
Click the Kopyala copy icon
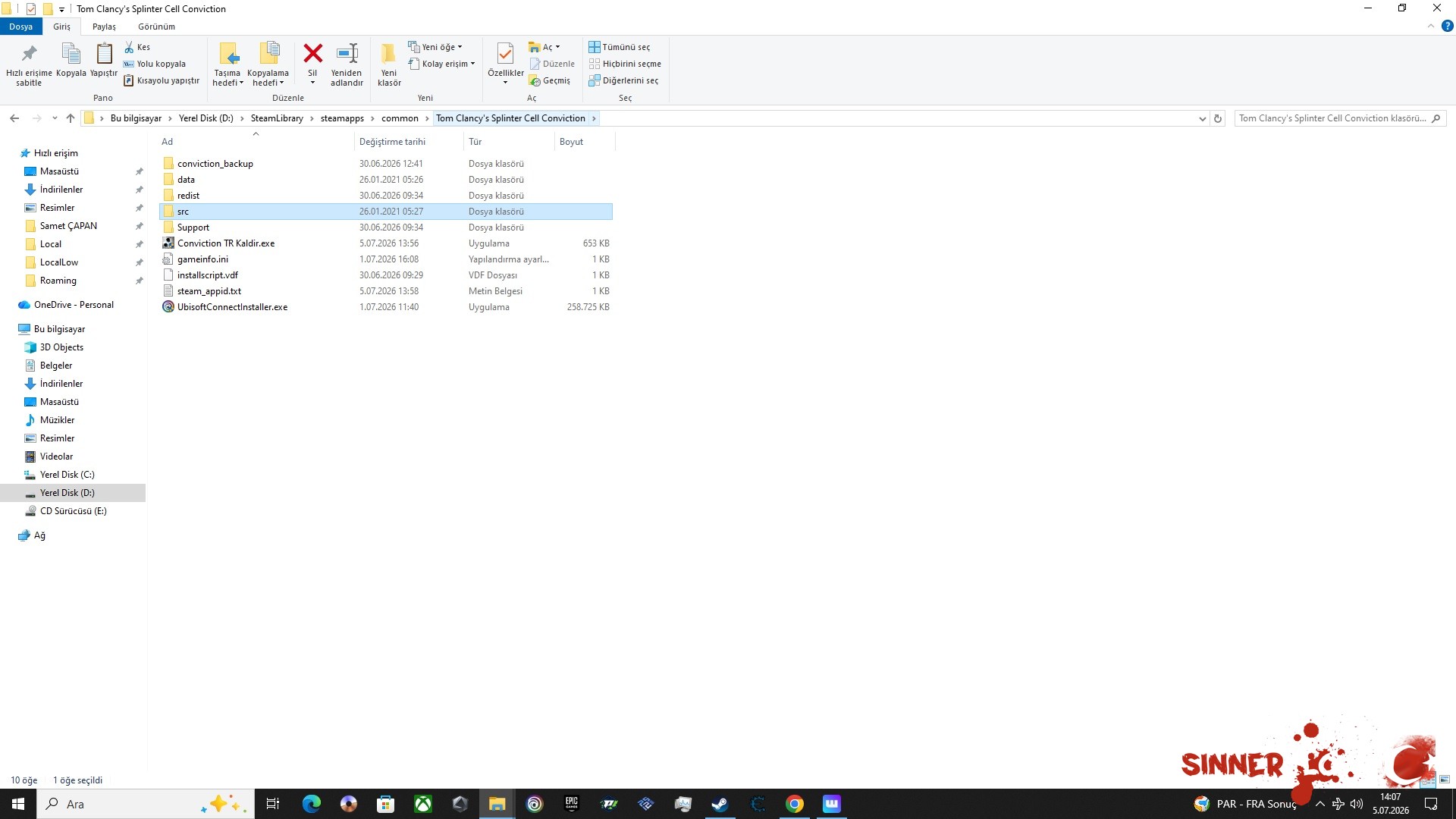pos(71,54)
